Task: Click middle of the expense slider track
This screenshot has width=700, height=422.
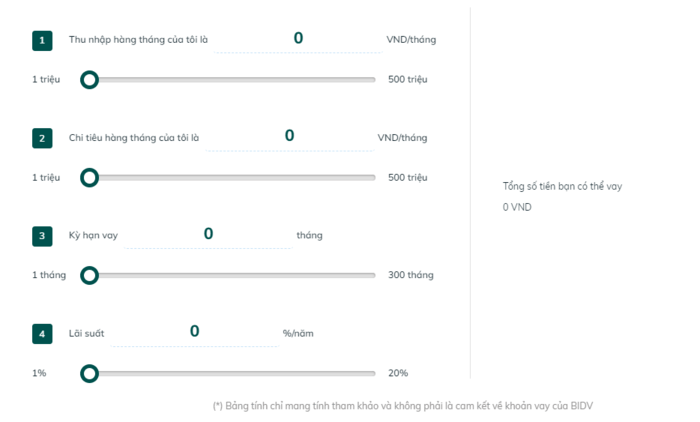Action: (232, 178)
